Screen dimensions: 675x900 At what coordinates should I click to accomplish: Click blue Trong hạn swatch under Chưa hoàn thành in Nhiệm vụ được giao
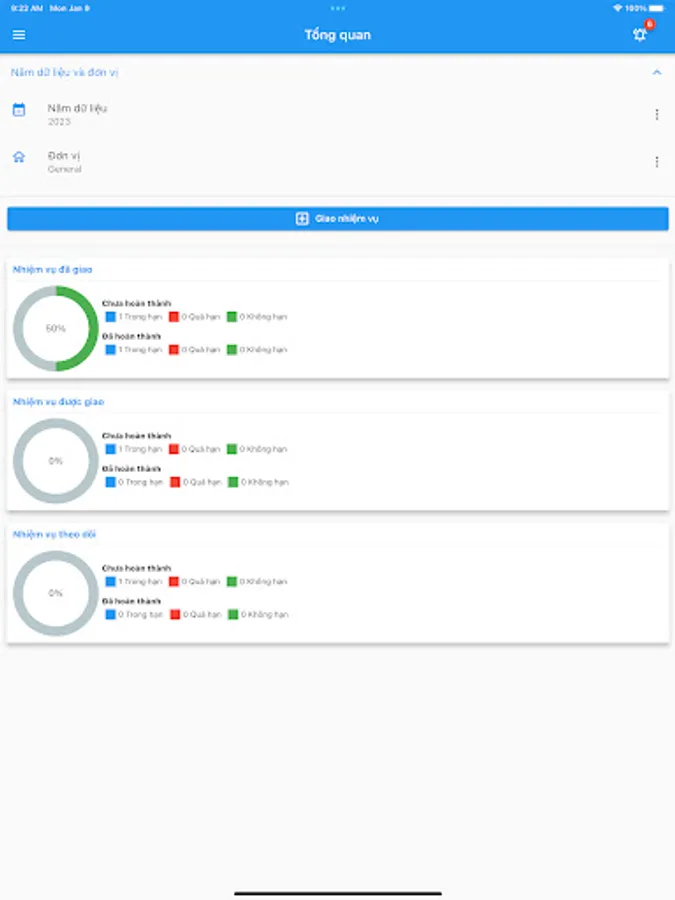pos(111,449)
